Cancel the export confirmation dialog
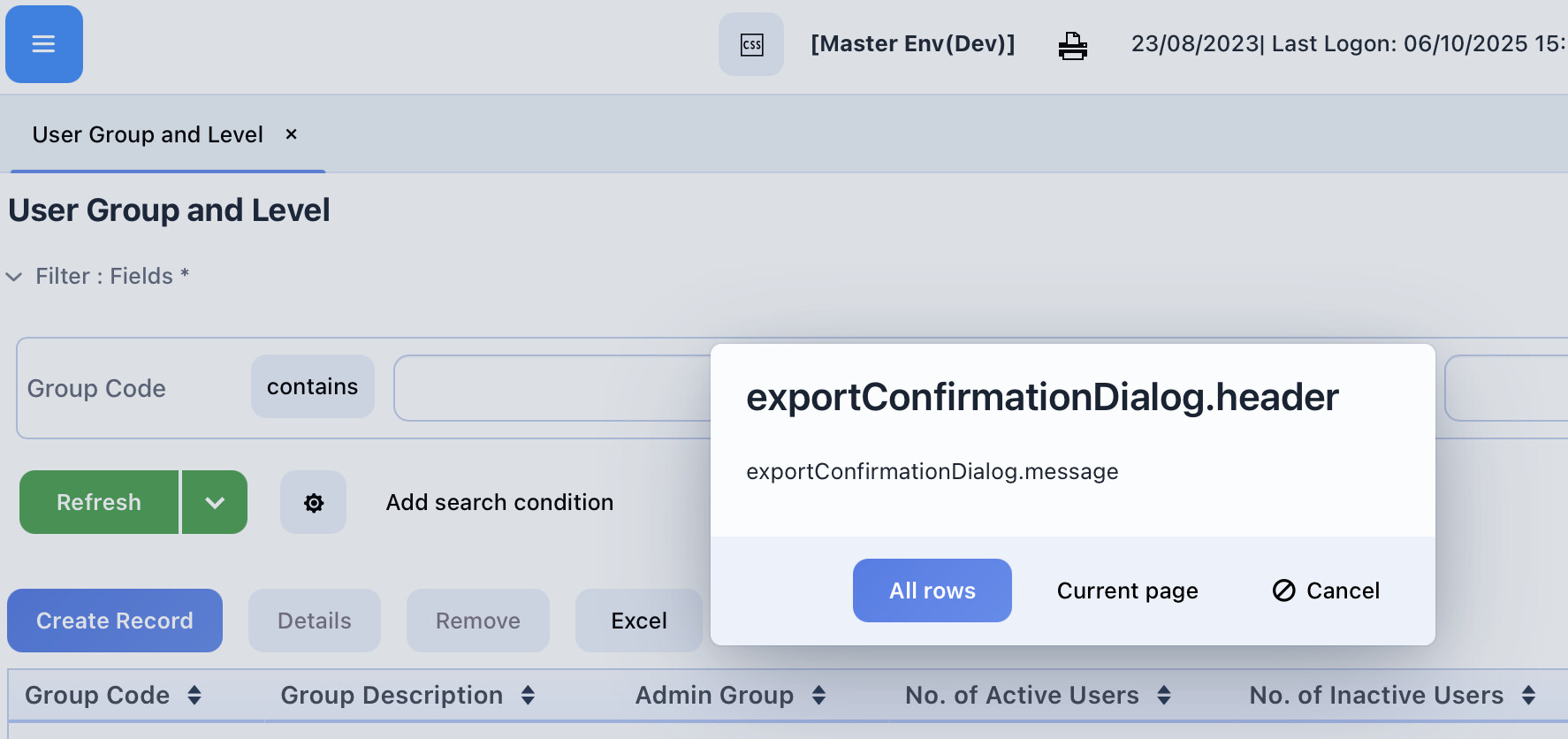1568x739 pixels. [x=1326, y=590]
